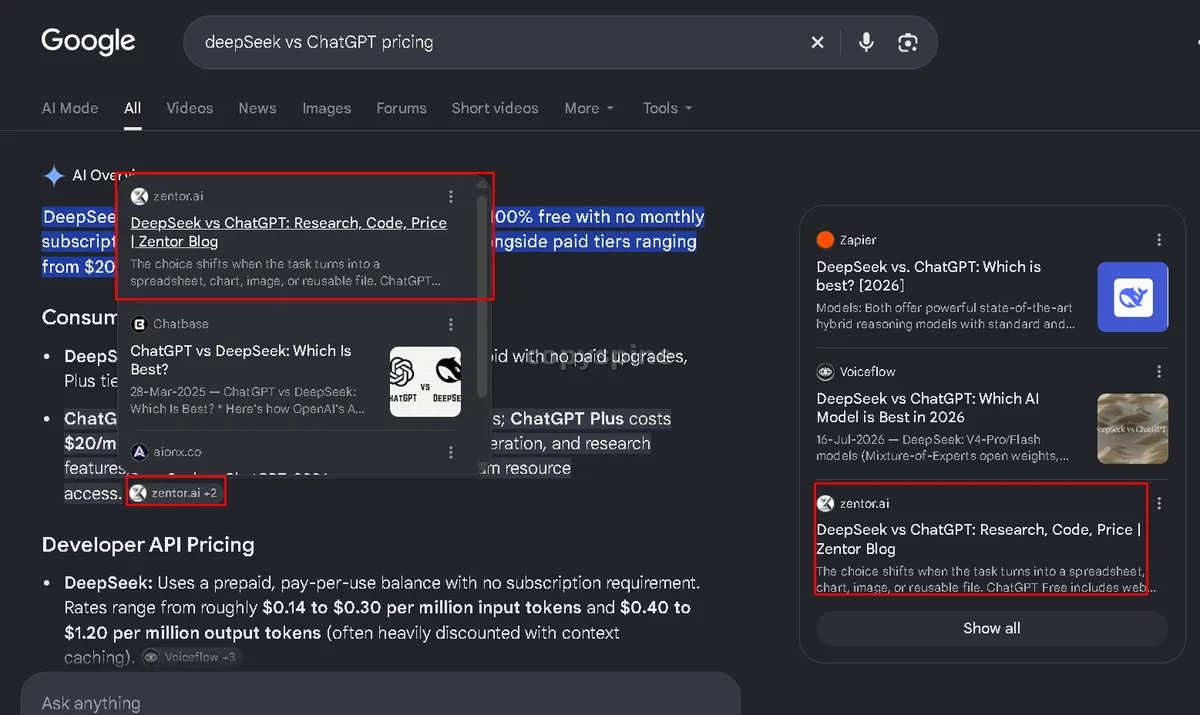Open the Videos tab
Image resolution: width=1200 pixels, height=715 pixels.
pyautogui.click(x=190, y=108)
